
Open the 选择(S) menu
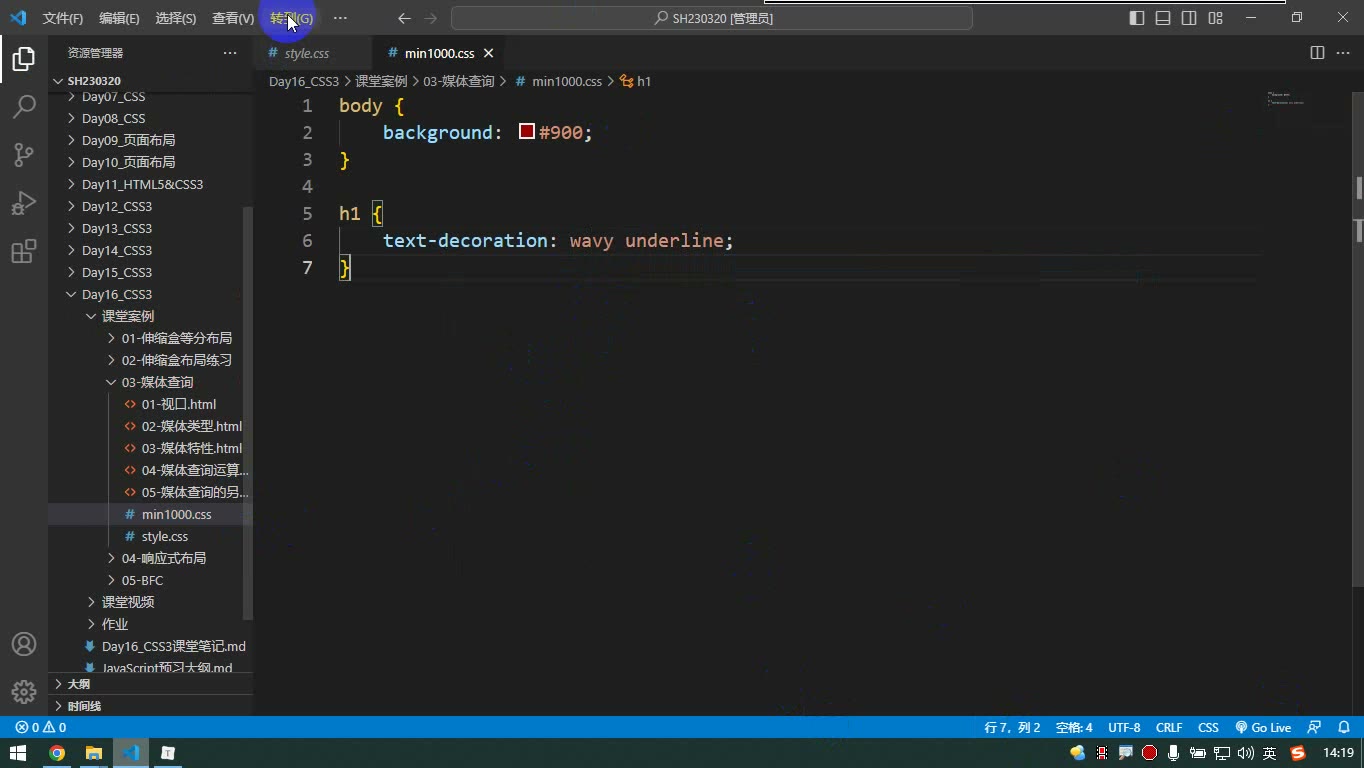pyautogui.click(x=176, y=18)
